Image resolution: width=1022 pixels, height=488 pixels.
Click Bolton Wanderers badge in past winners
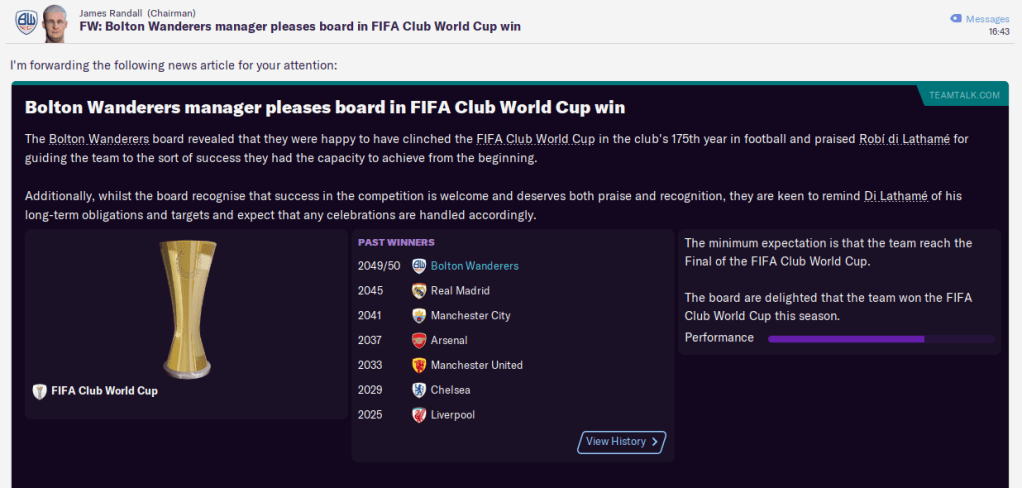(419, 266)
